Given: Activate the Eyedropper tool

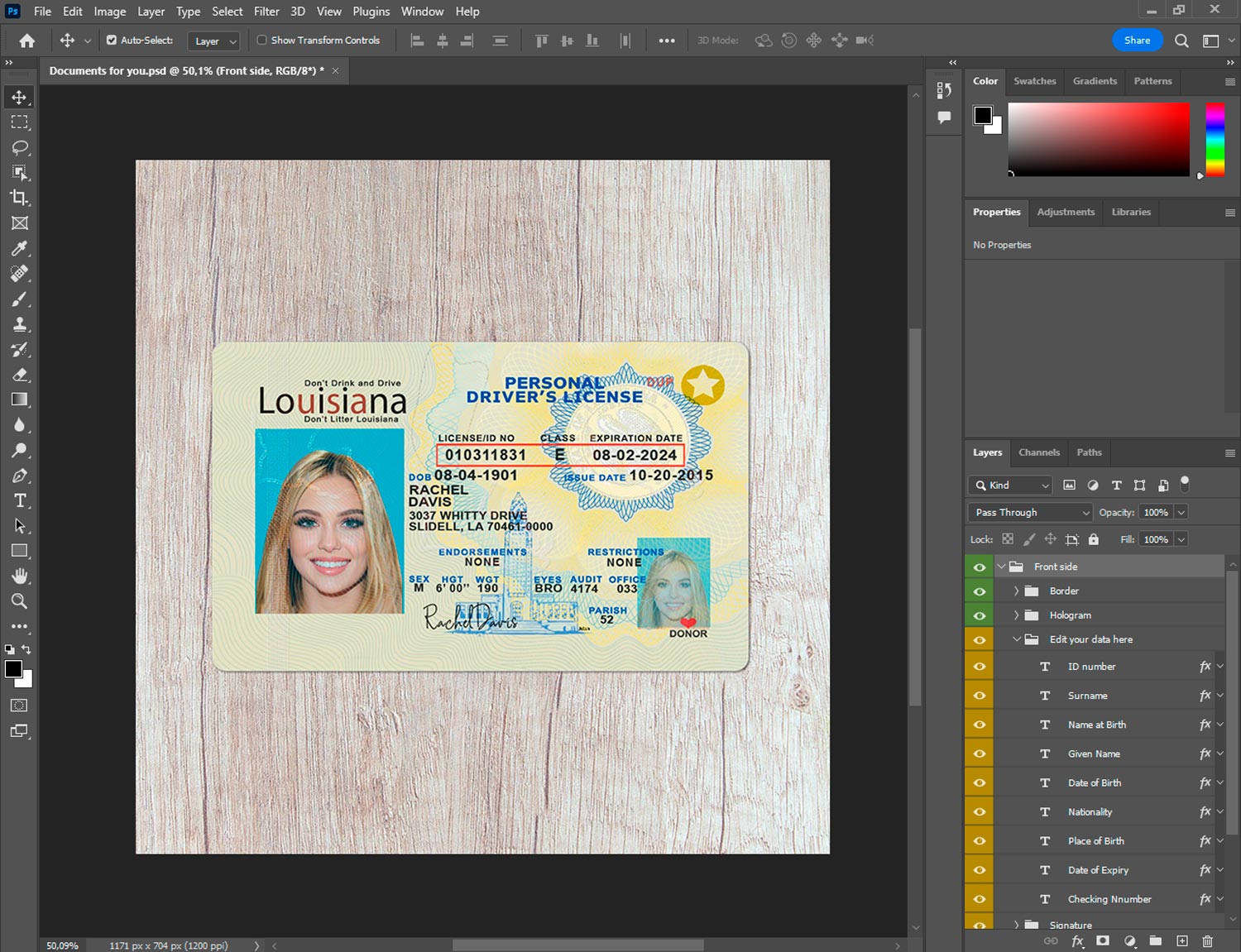Looking at the screenshot, I should coord(20,248).
